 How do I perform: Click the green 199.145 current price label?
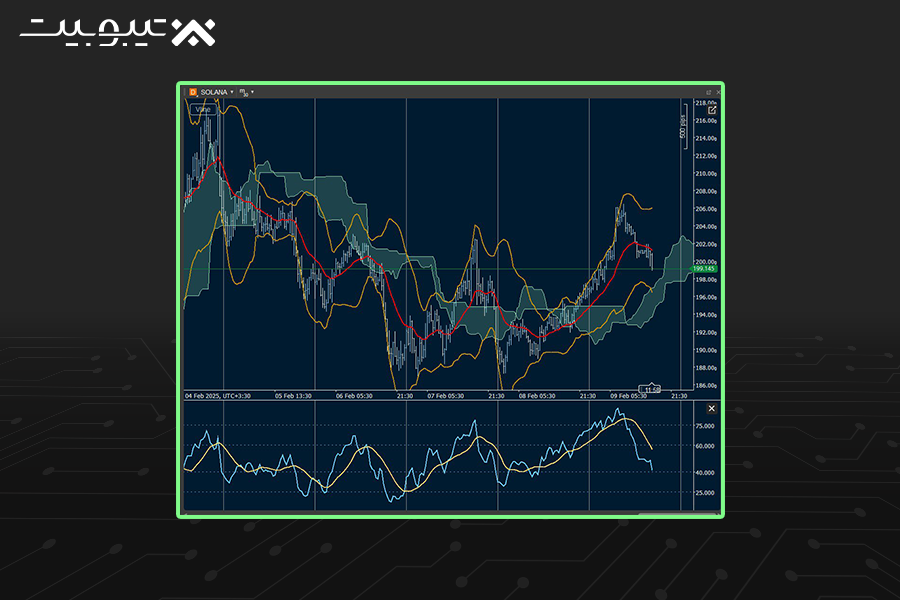(704, 269)
